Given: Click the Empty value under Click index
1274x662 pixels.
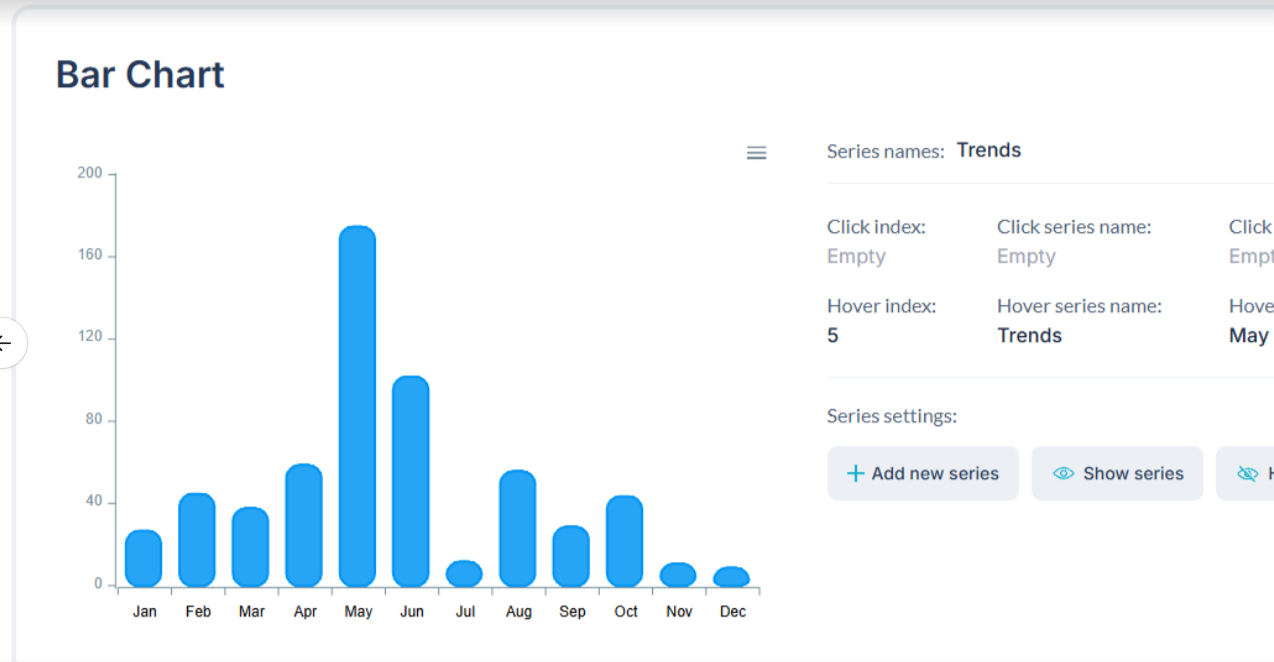Looking at the screenshot, I should pyautogui.click(x=856, y=256).
